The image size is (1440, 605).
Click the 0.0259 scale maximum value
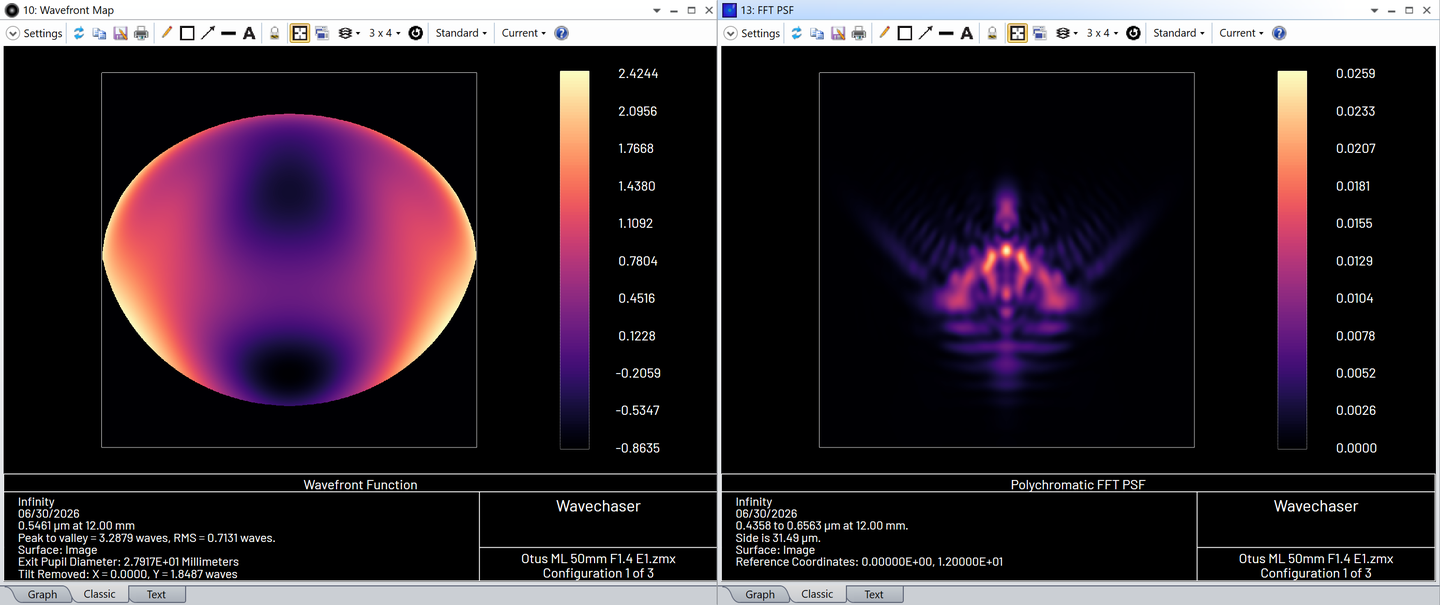pos(1356,74)
